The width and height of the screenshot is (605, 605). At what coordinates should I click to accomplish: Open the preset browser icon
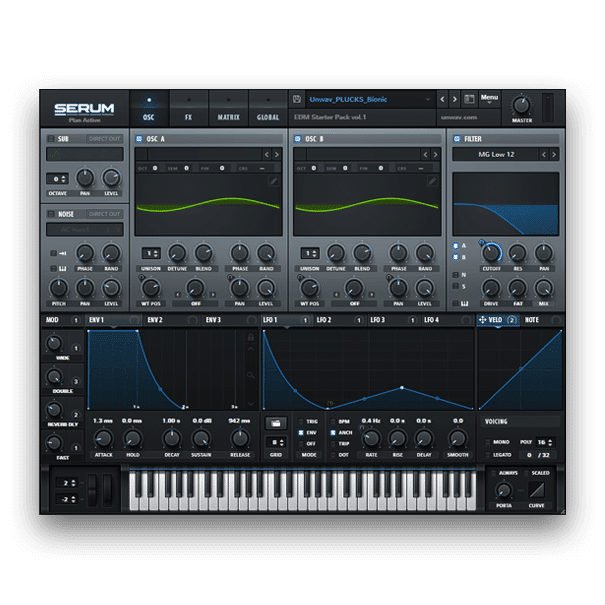[x=469, y=99]
